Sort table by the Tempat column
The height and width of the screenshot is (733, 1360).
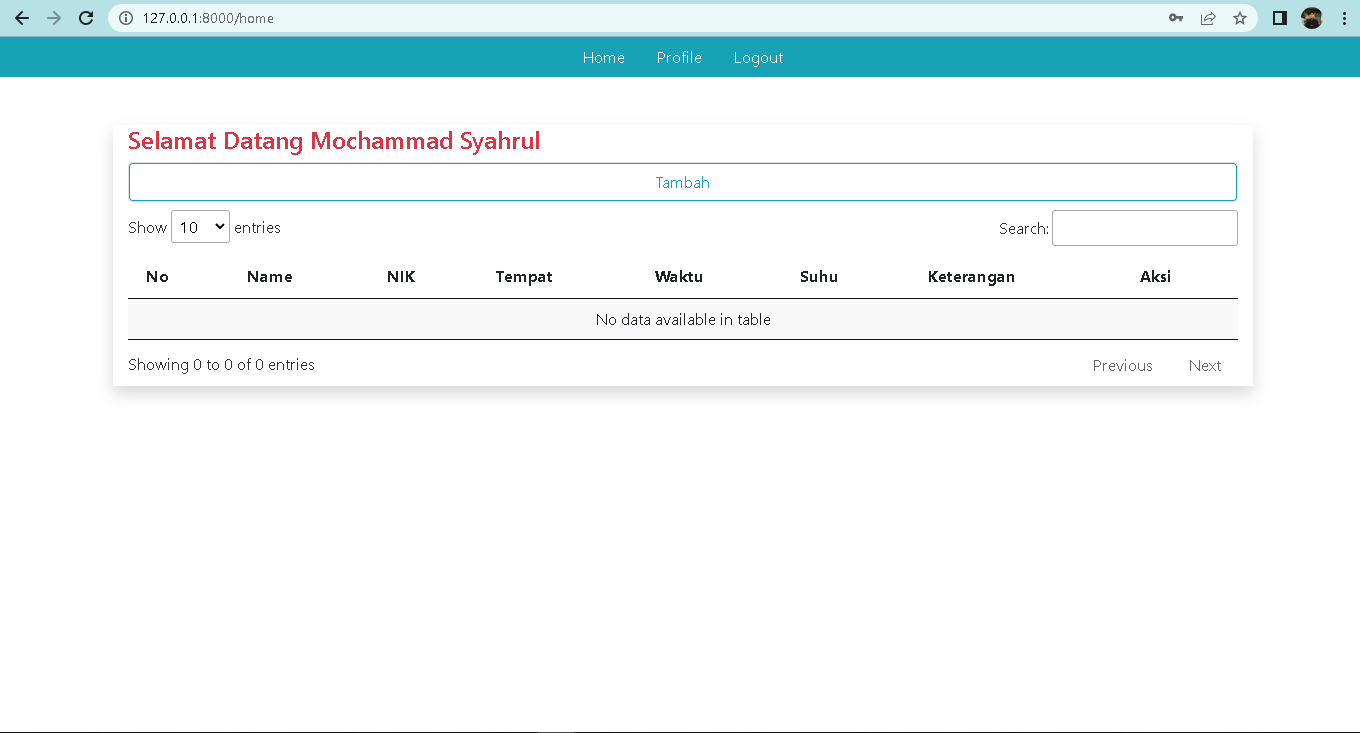(x=524, y=277)
